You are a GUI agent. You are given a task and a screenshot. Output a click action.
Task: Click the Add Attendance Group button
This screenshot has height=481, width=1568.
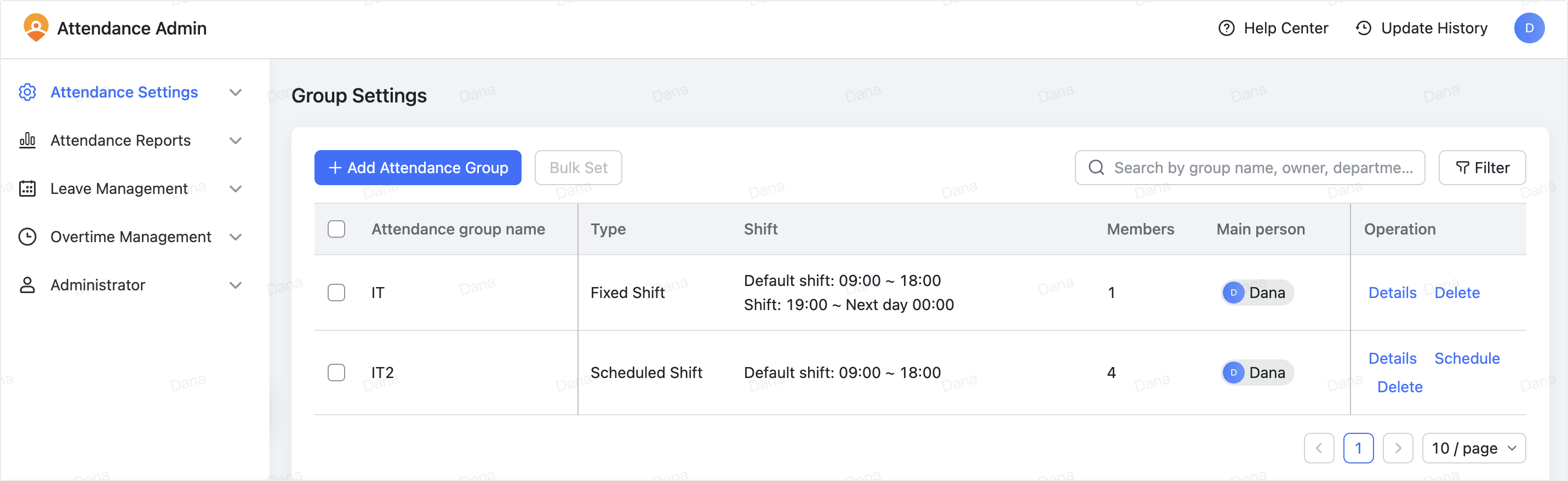(x=417, y=168)
